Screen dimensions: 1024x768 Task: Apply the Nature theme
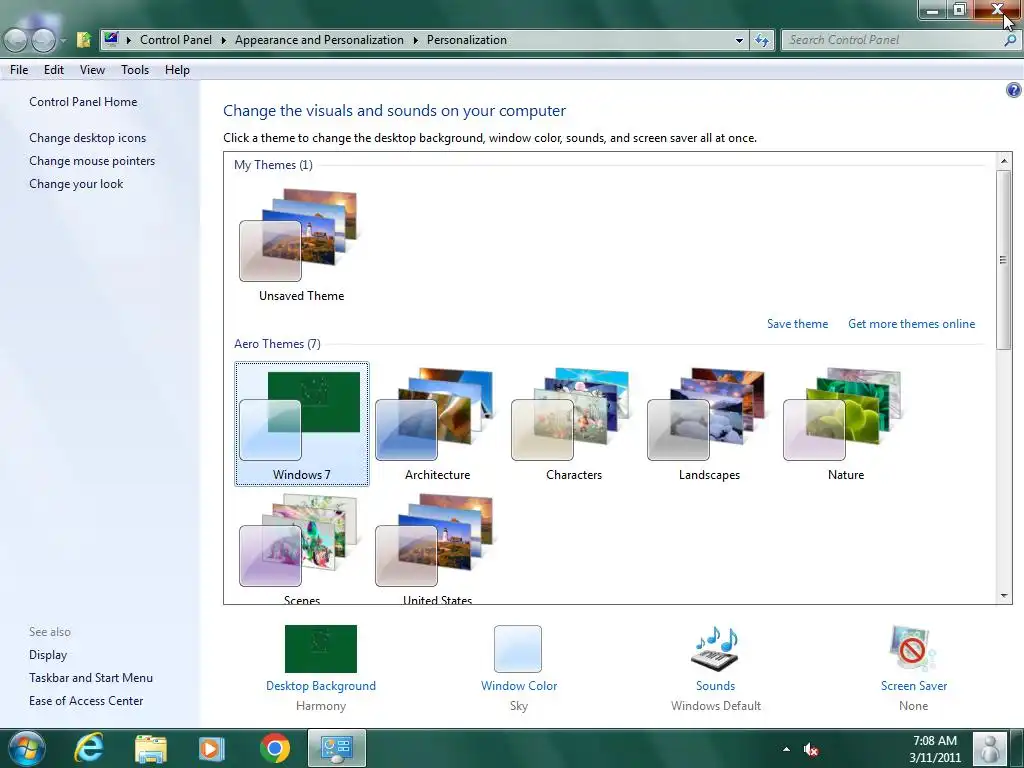[845, 424]
